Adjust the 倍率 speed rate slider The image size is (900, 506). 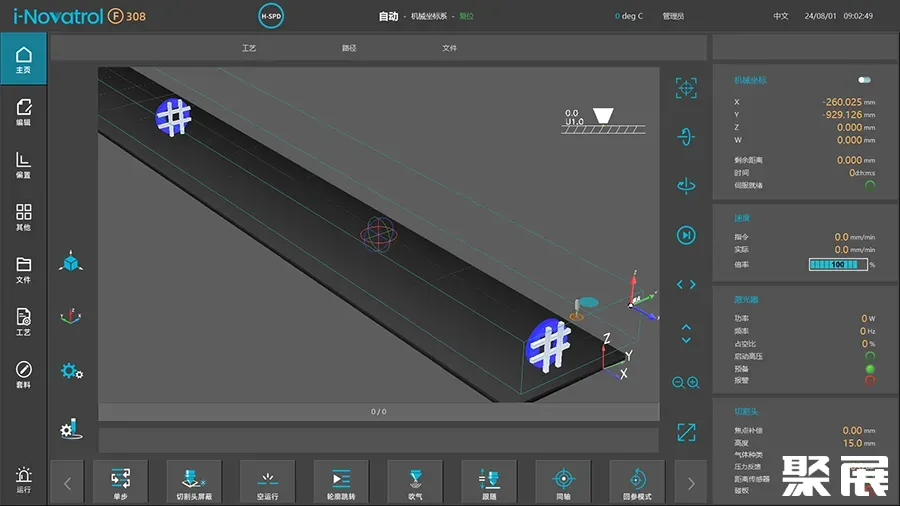(837, 265)
